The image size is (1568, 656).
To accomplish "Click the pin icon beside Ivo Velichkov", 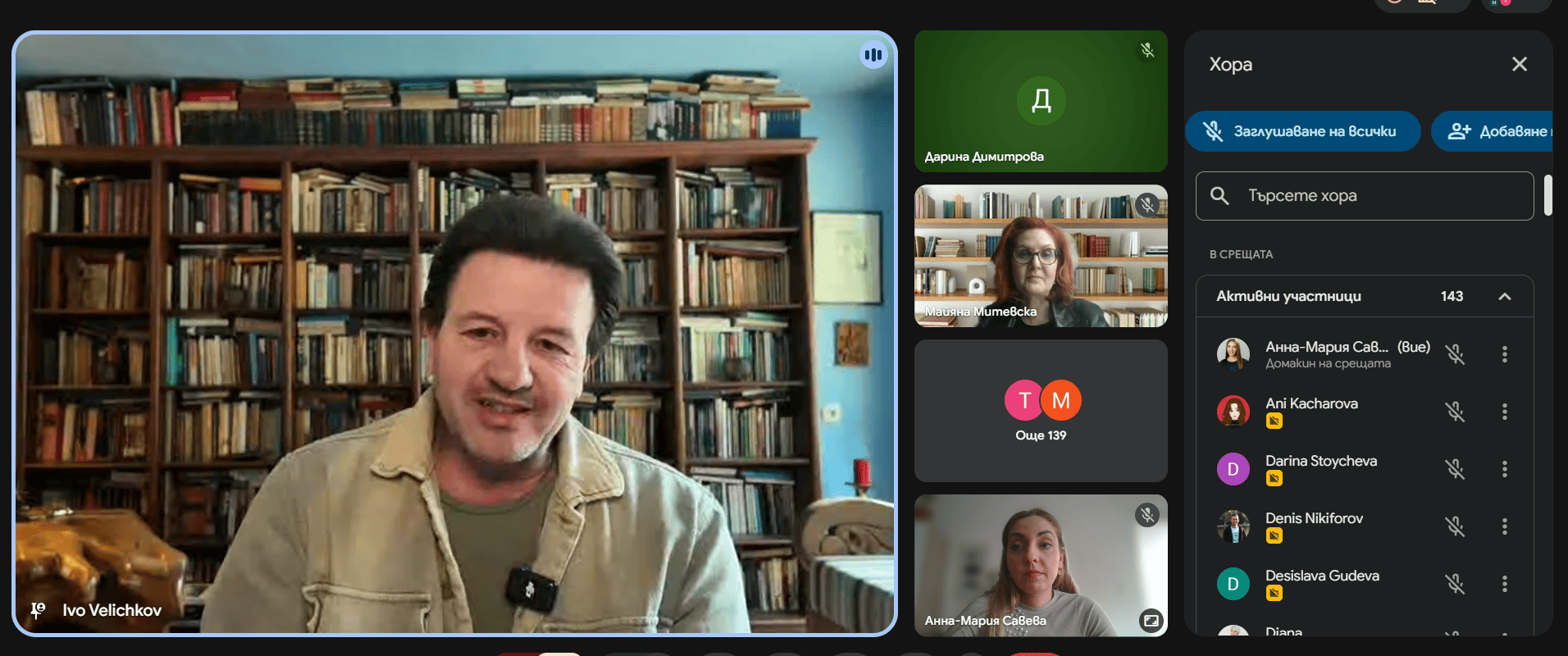I will tap(38, 610).
